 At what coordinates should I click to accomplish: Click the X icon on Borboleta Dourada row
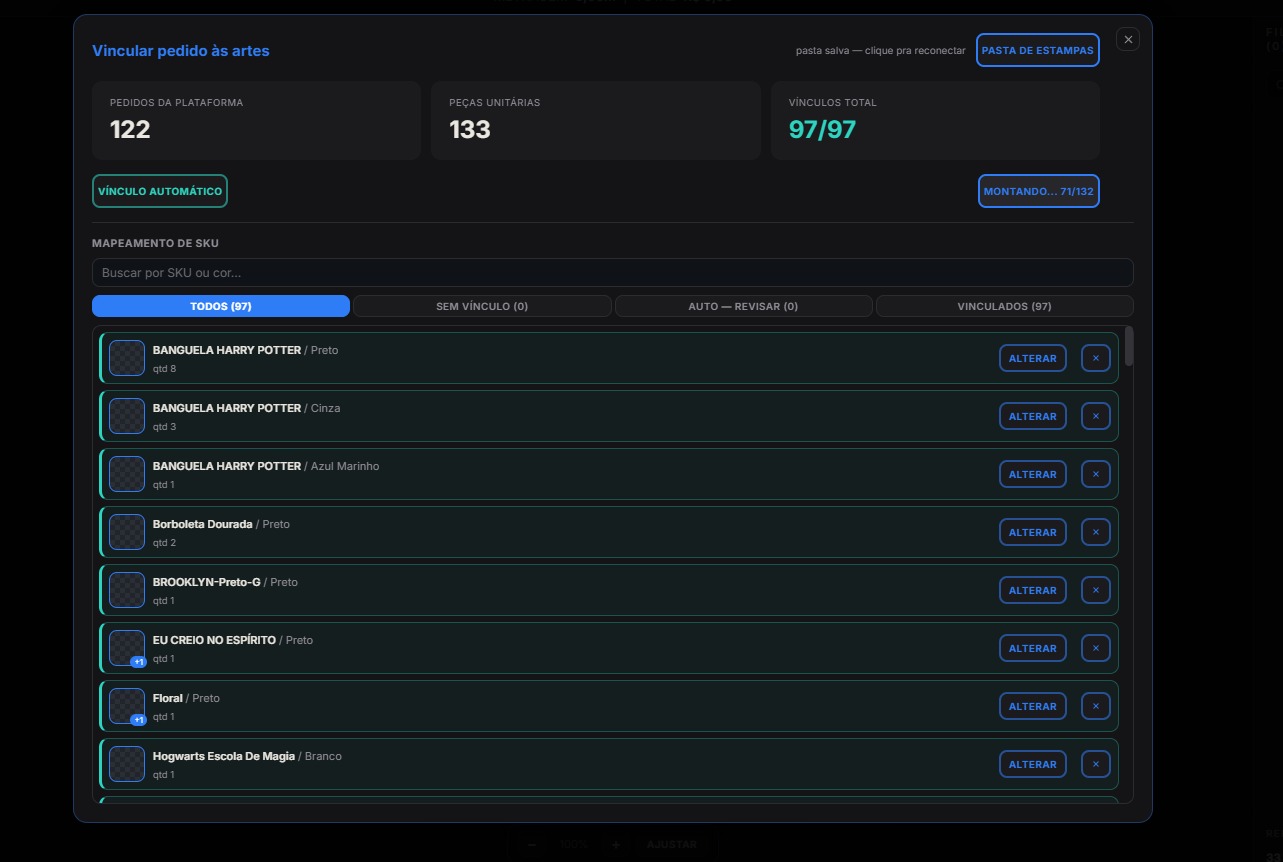[x=1096, y=532]
